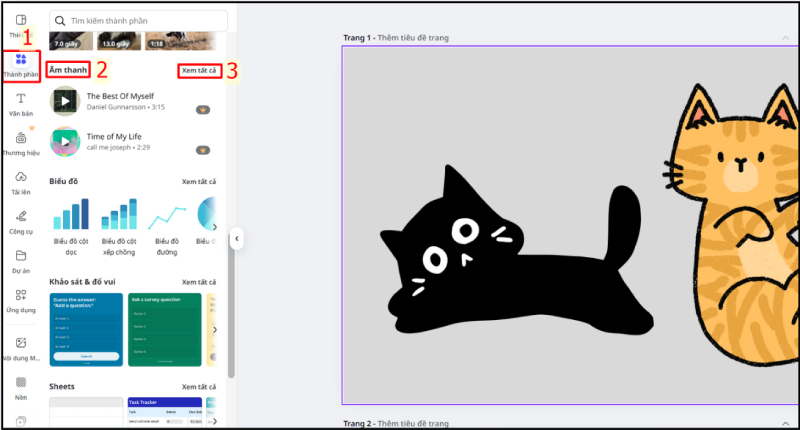Screen dimensions: 800x430
Task: Open Thương hiệu brand panel
Action: pyautogui.click(x=21, y=144)
